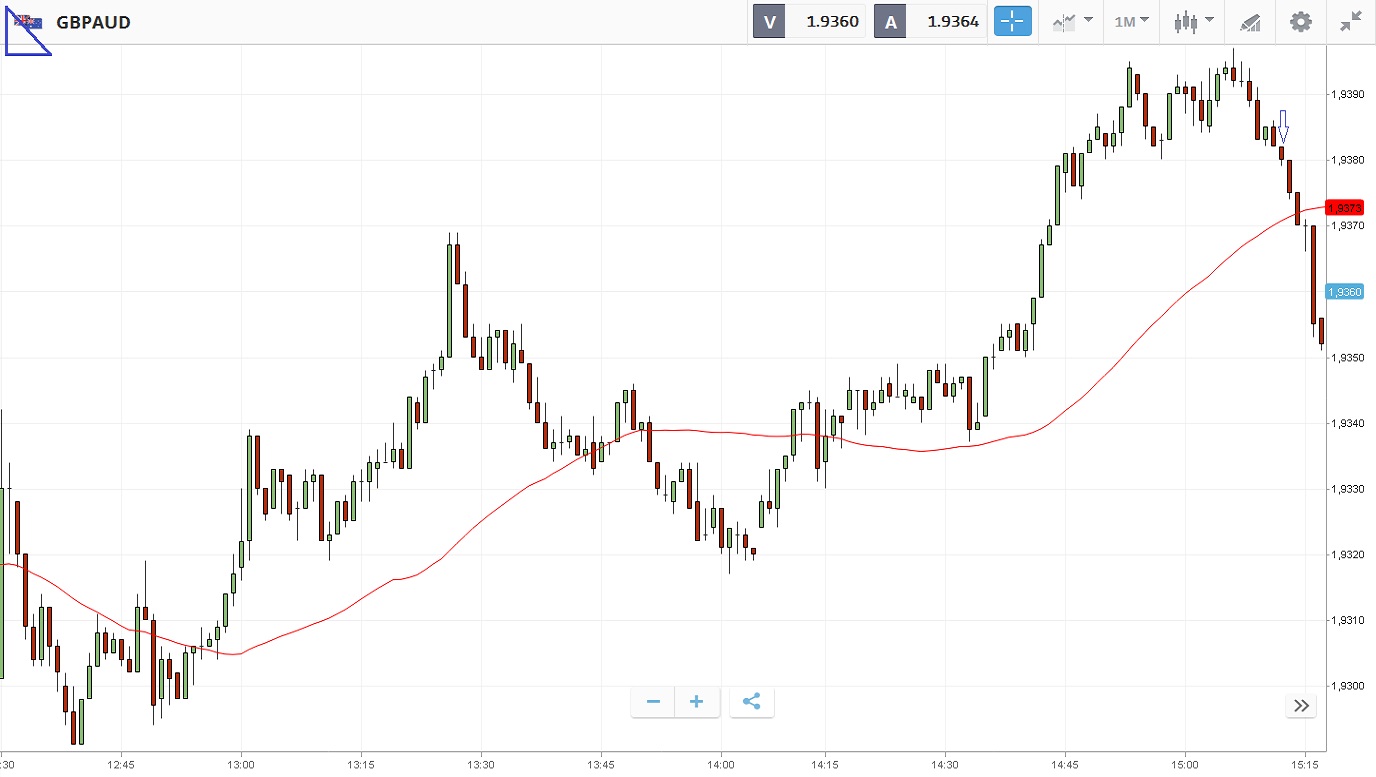This screenshot has height=777, width=1376.
Task: Click the red 1.9373 moving average price label
Action: [x=1343, y=208]
